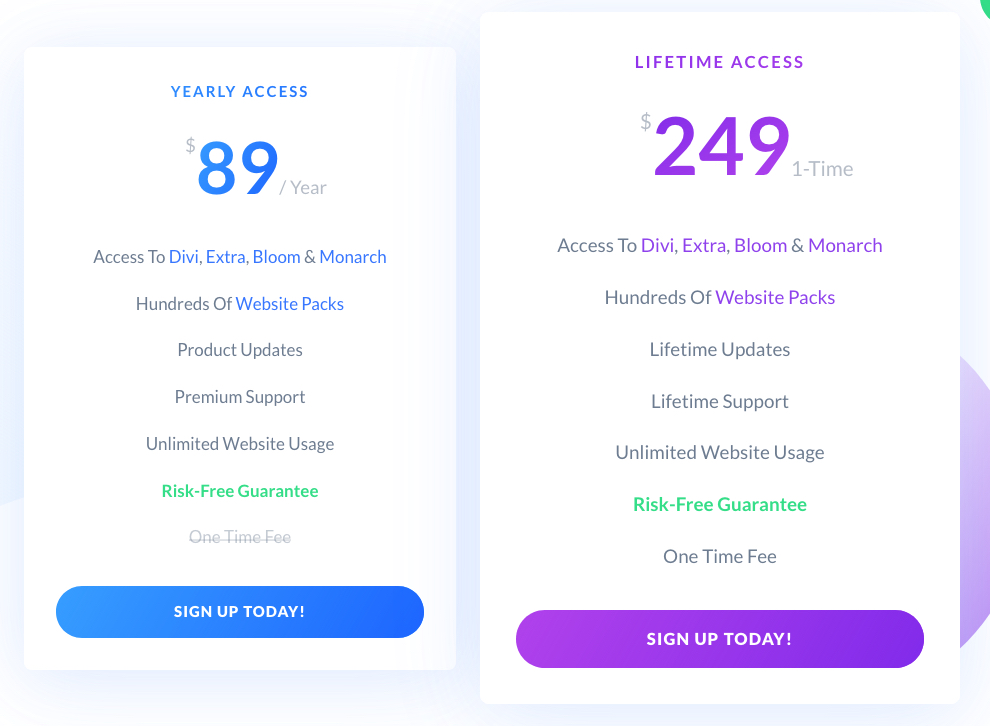The width and height of the screenshot is (990, 726).
Task: Open the Monarch link in Yearly Access card
Action: tap(353, 257)
